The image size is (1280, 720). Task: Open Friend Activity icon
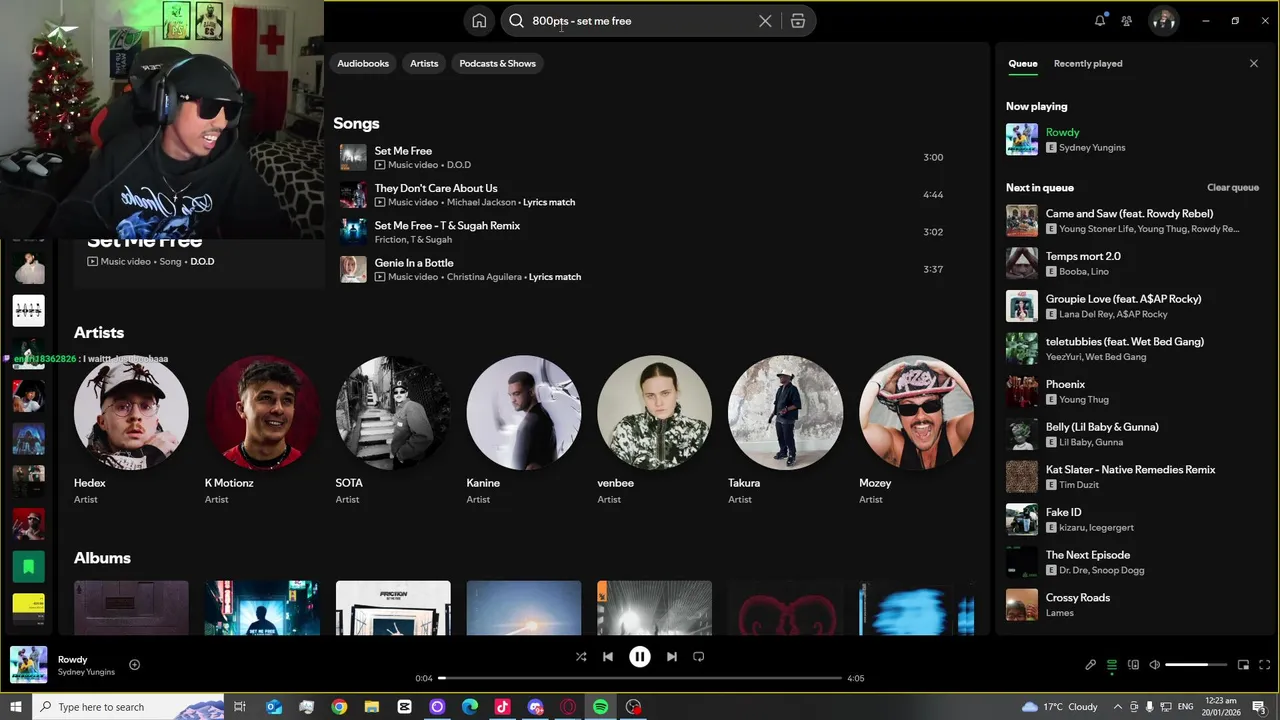pos(1127,21)
